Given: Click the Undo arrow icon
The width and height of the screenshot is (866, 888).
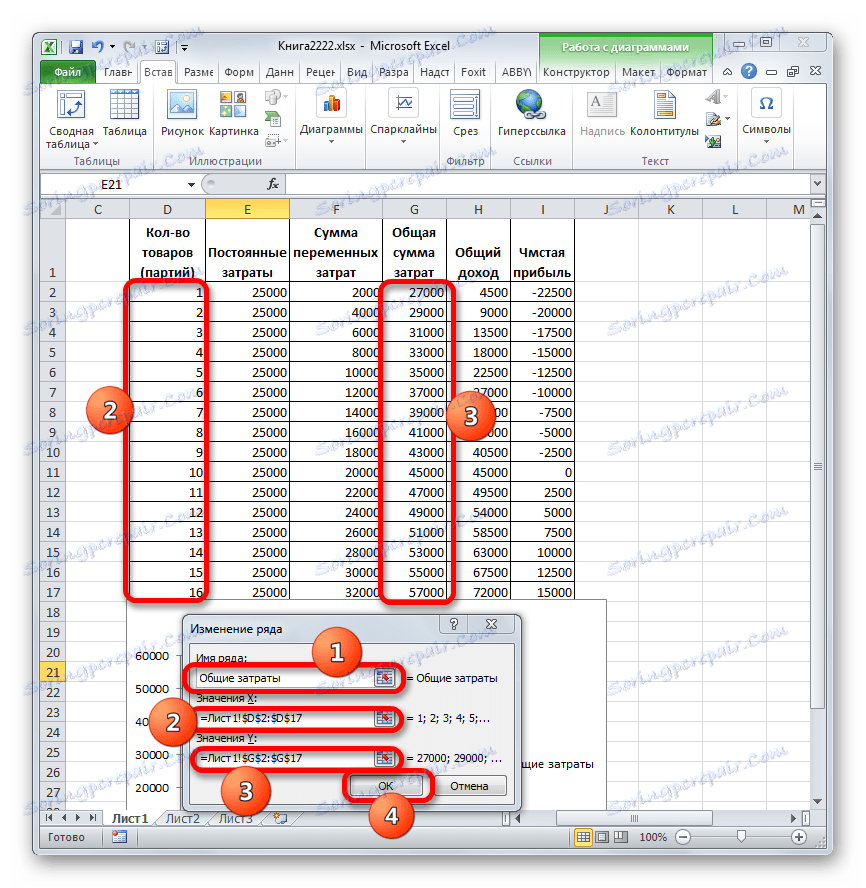Looking at the screenshot, I should (98, 46).
